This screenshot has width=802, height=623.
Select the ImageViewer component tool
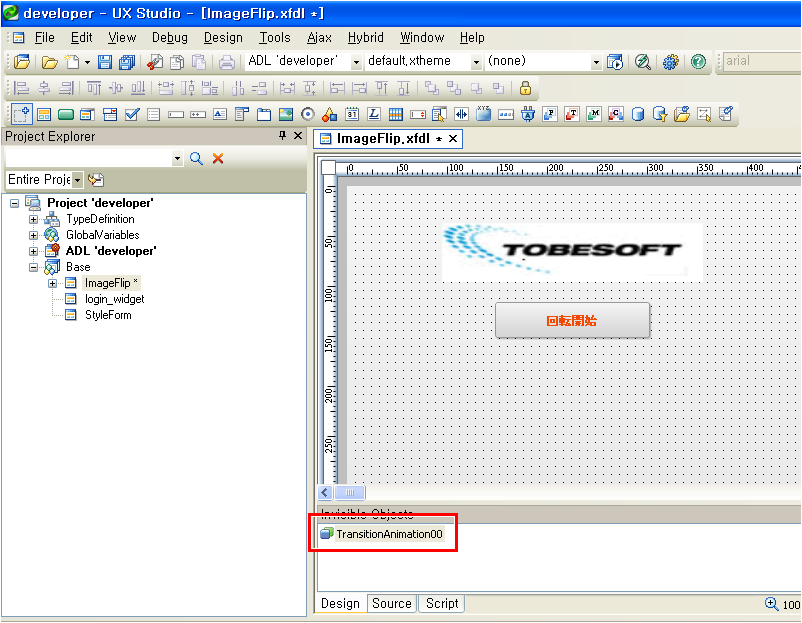[x=286, y=115]
